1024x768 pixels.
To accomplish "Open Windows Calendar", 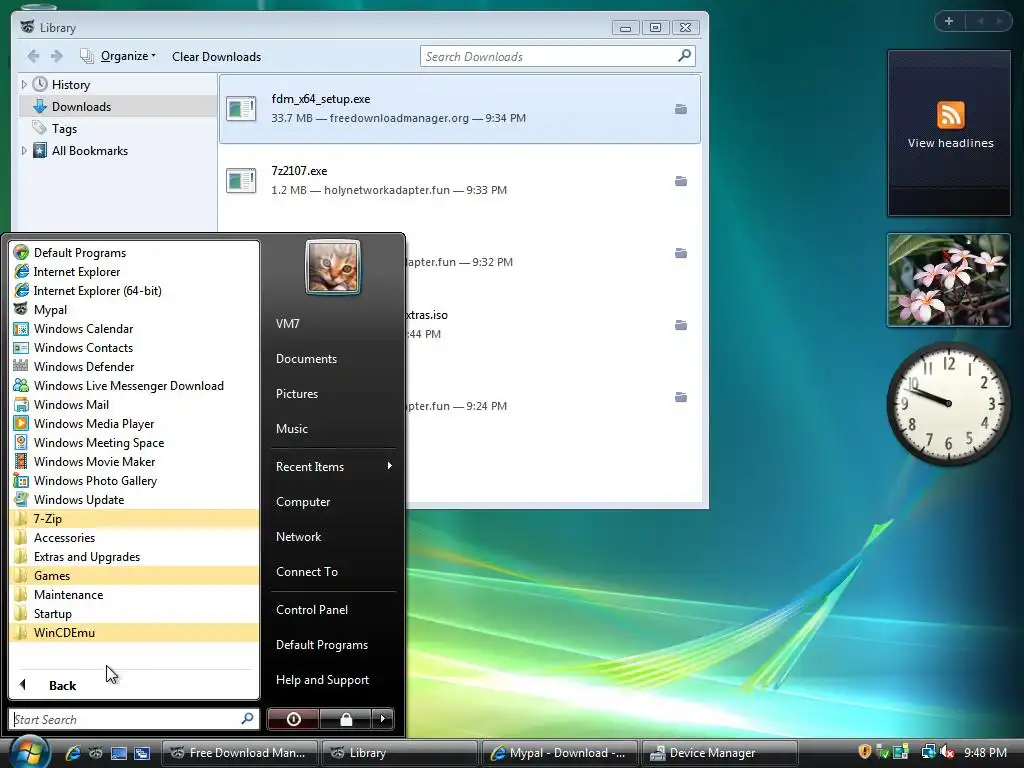I will [x=135, y=328].
